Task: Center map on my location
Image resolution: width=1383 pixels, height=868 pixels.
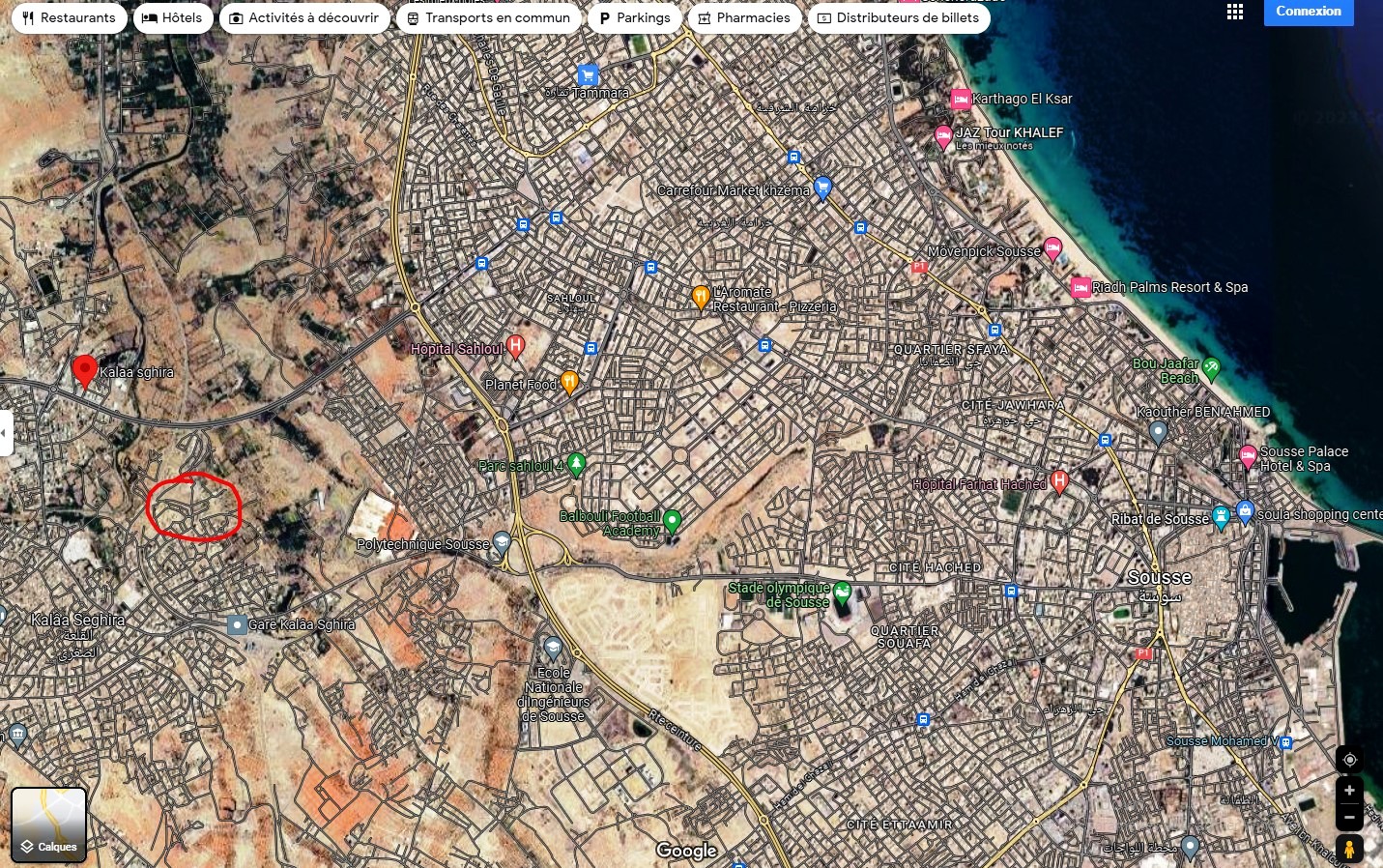Action: coord(1349,760)
